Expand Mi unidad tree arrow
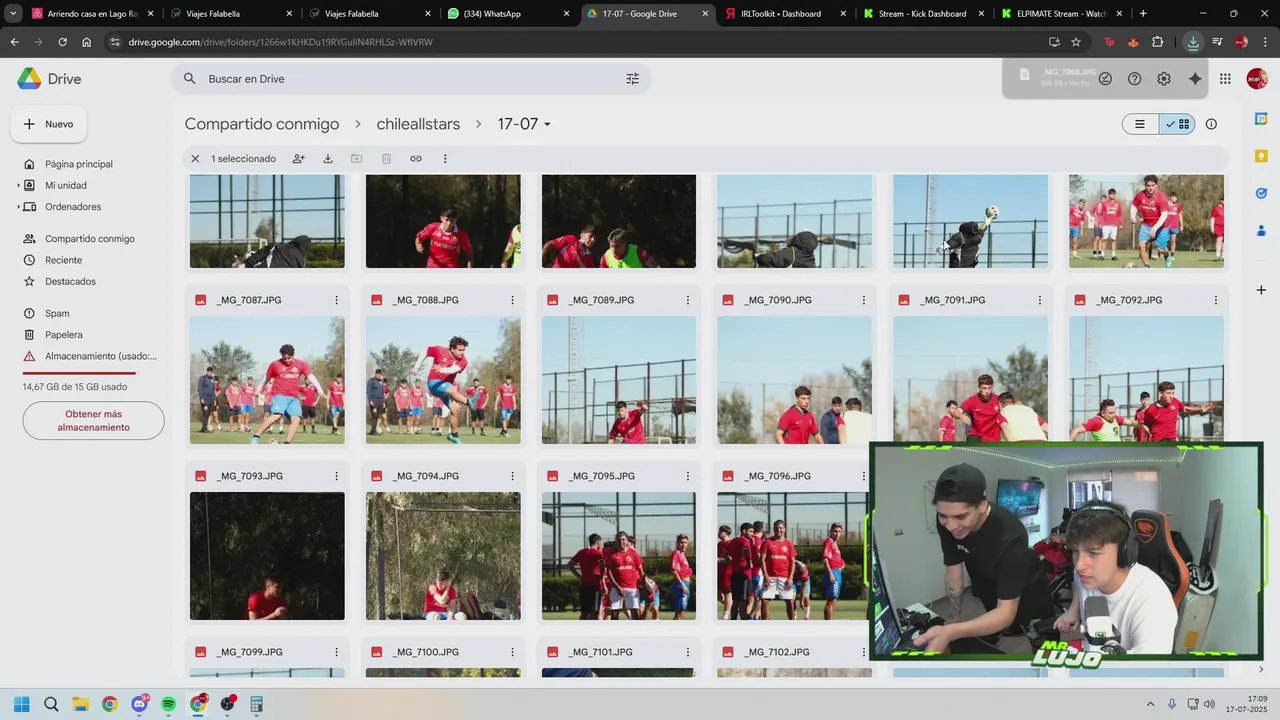The width and height of the screenshot is (1280, 720). click(19, 186)
